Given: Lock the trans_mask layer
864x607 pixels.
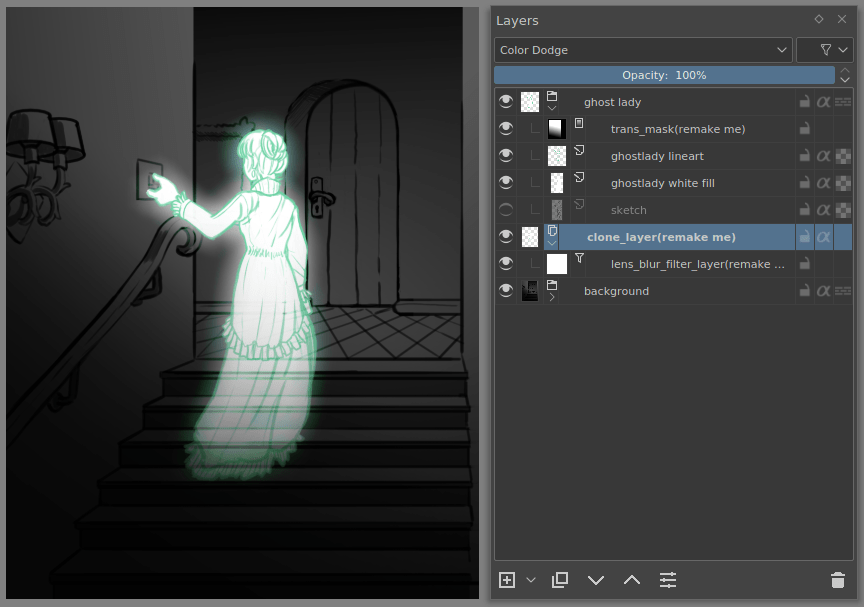Looking at the screenshot, I should click(804, 128).
